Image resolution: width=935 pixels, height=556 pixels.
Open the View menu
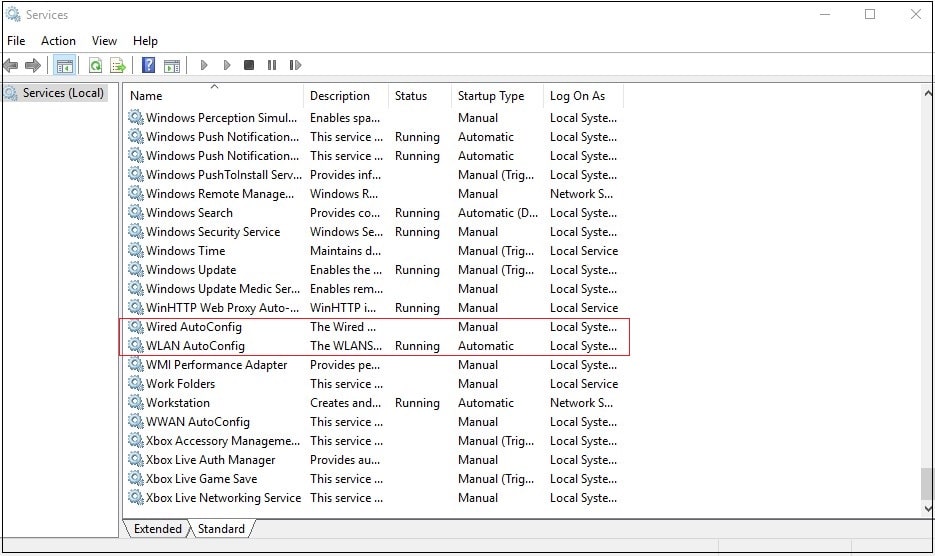point(104,41)
